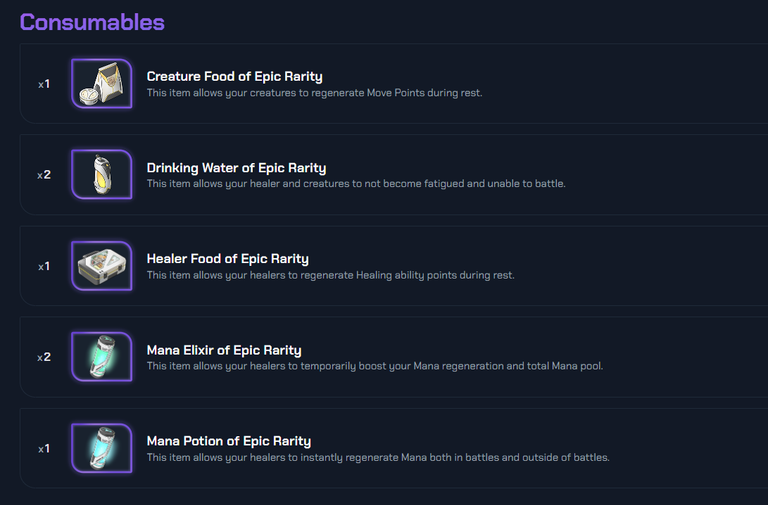Click the x2 quantity beside Drinking Water

(x=44, y=175)
